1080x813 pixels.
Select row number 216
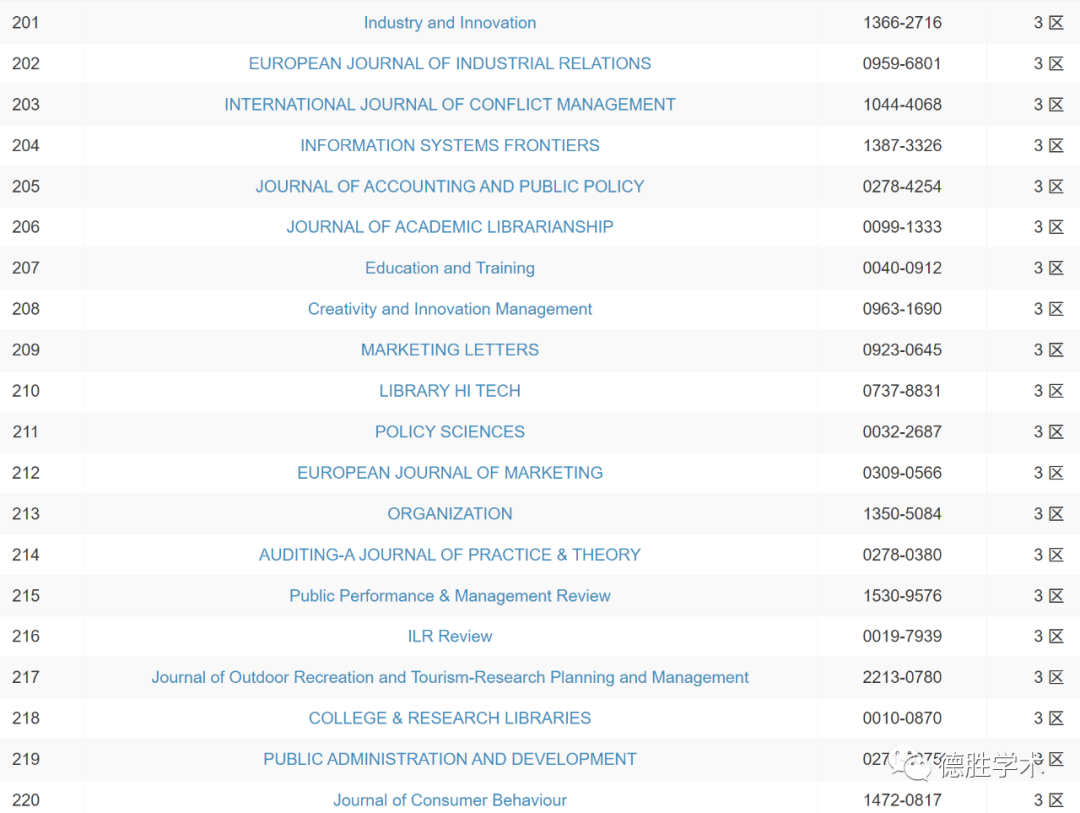point(25,636)
